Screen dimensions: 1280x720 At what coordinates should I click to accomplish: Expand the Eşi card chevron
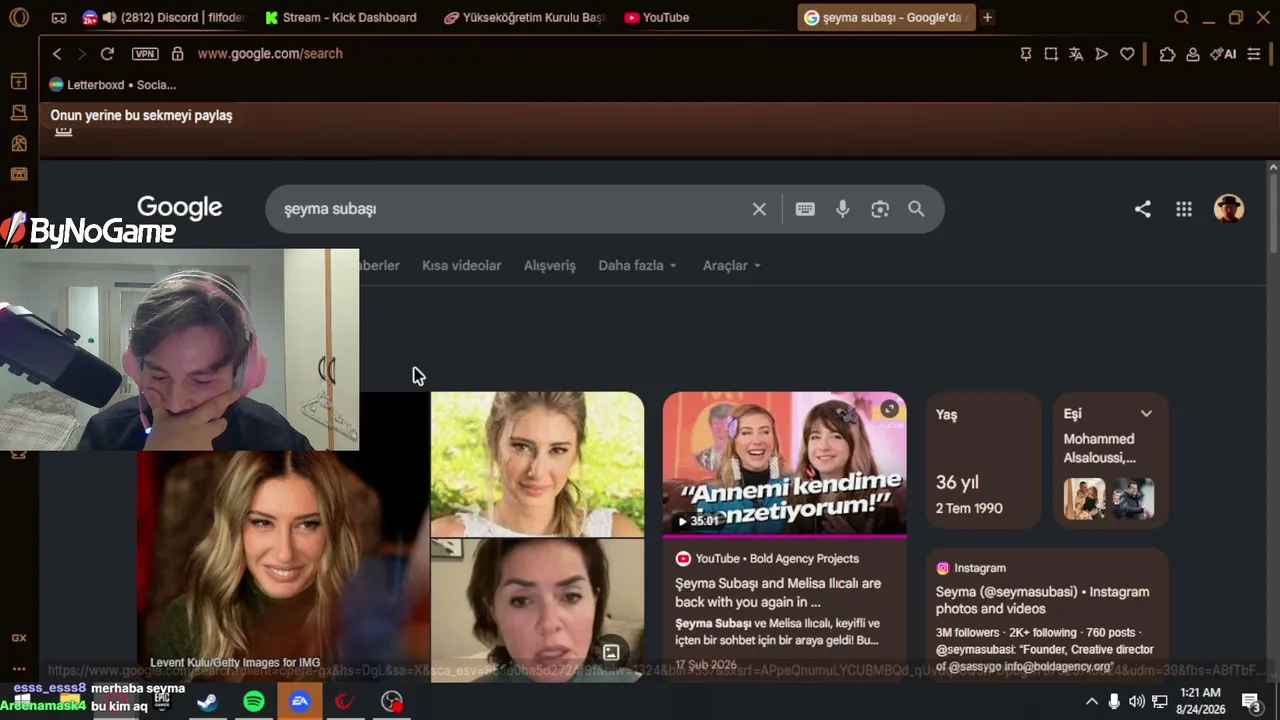[x=1146, y=414]
